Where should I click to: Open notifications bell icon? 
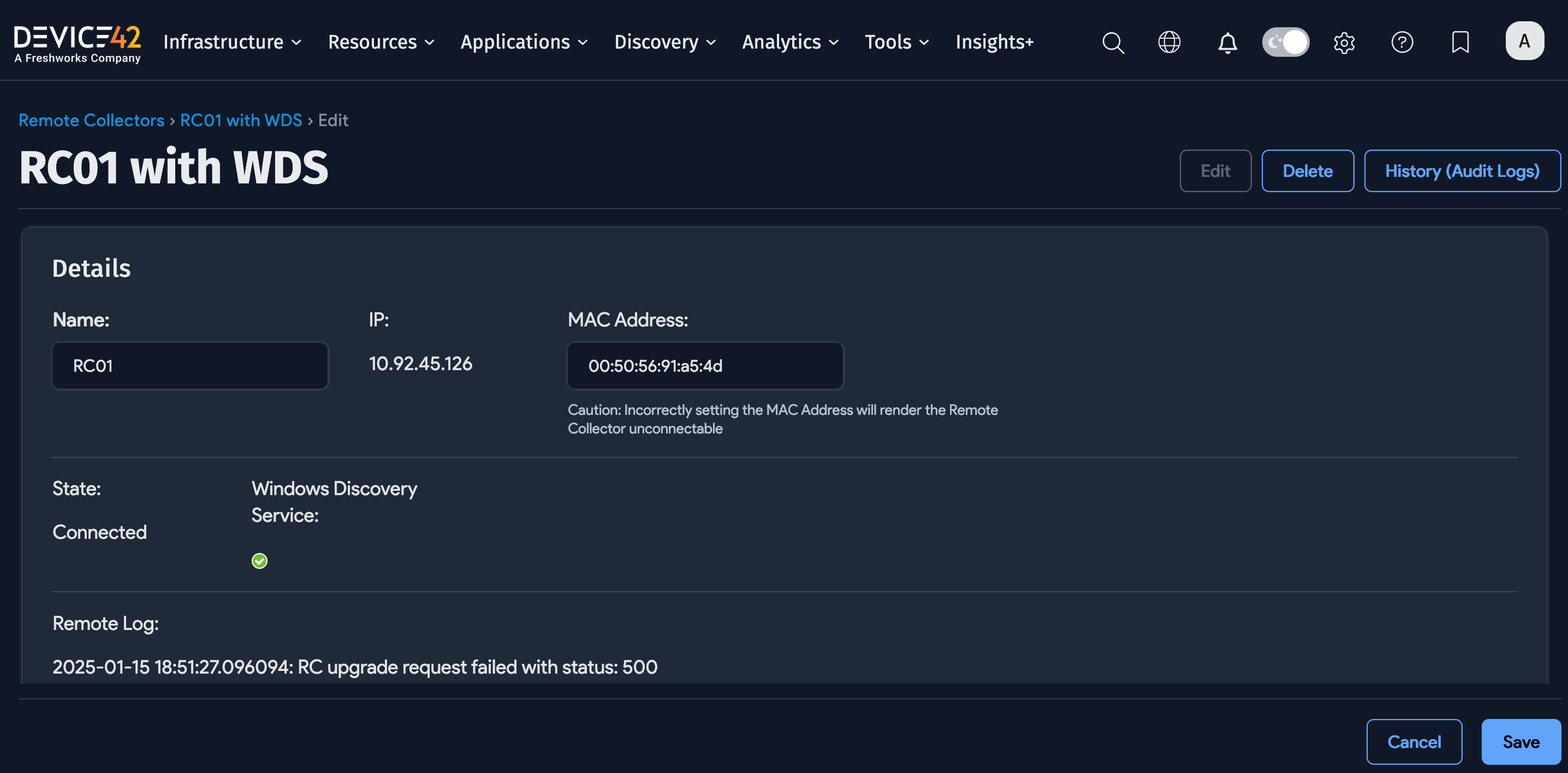[1227, 42]
